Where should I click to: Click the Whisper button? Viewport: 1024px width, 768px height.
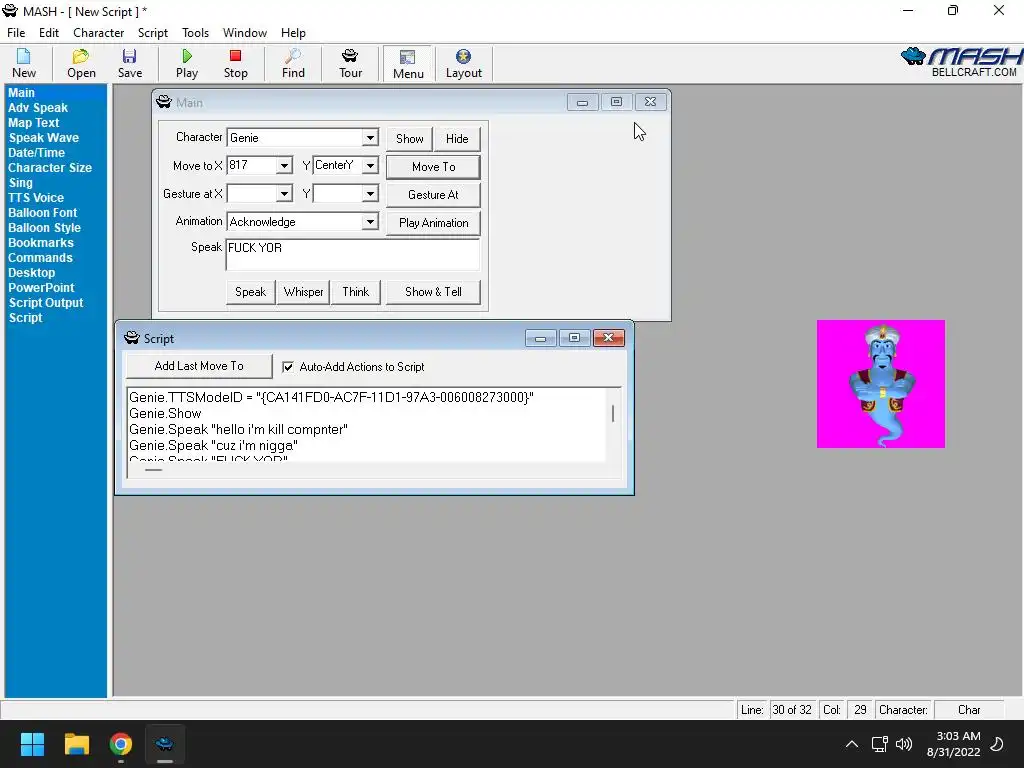tap(303, 292)
